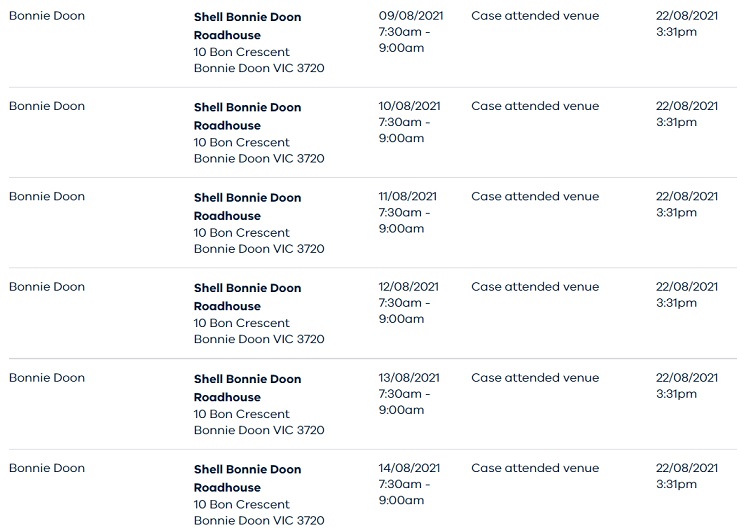The height and width of the screenshot is (528, 737).
Task: Select "Case attended venue" note for 11/08/2021
Action: tap(535, 196)
